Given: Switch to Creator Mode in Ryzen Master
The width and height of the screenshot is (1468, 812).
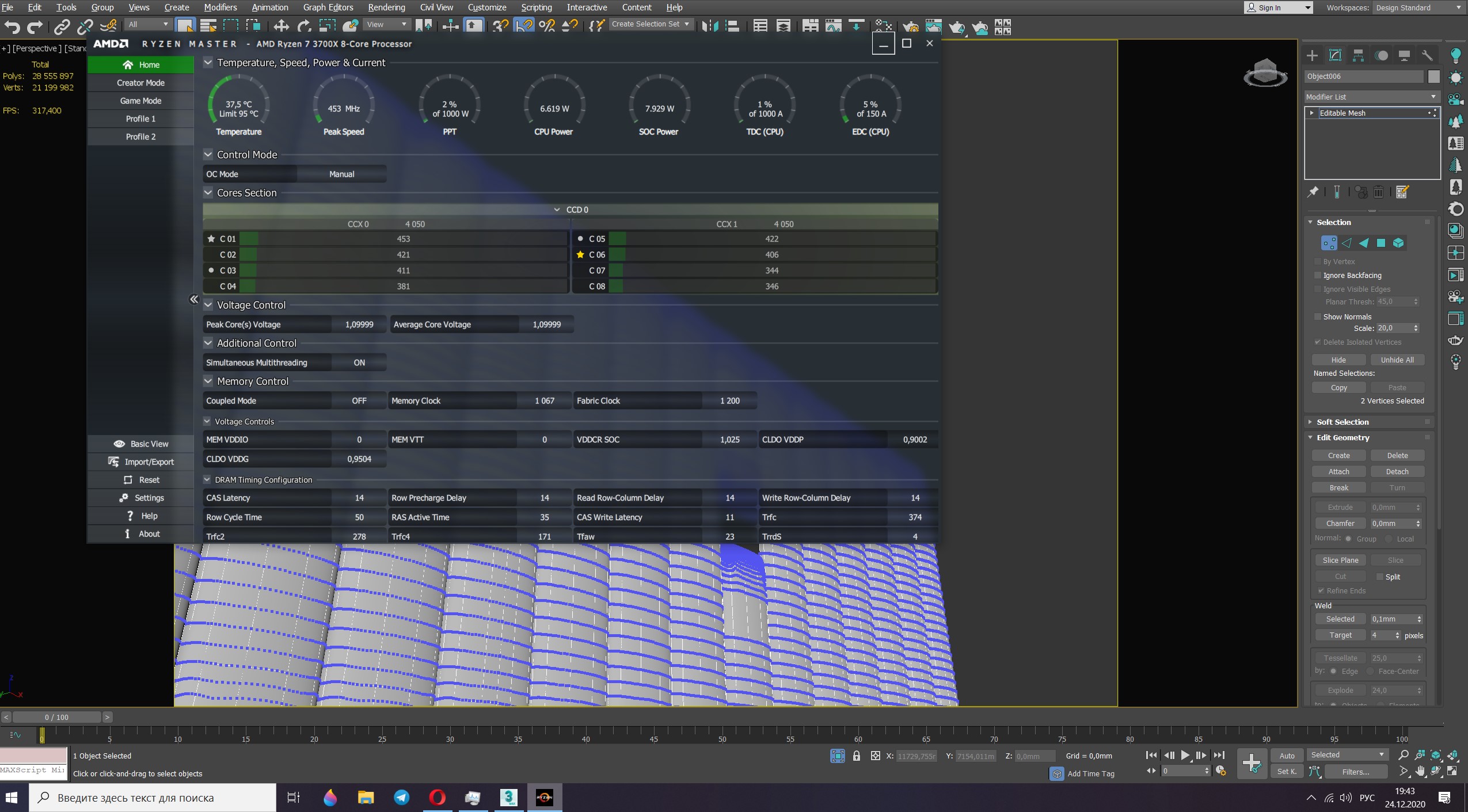Looking at the screenshot, I should pyautogui.click(x=140, y=83).
